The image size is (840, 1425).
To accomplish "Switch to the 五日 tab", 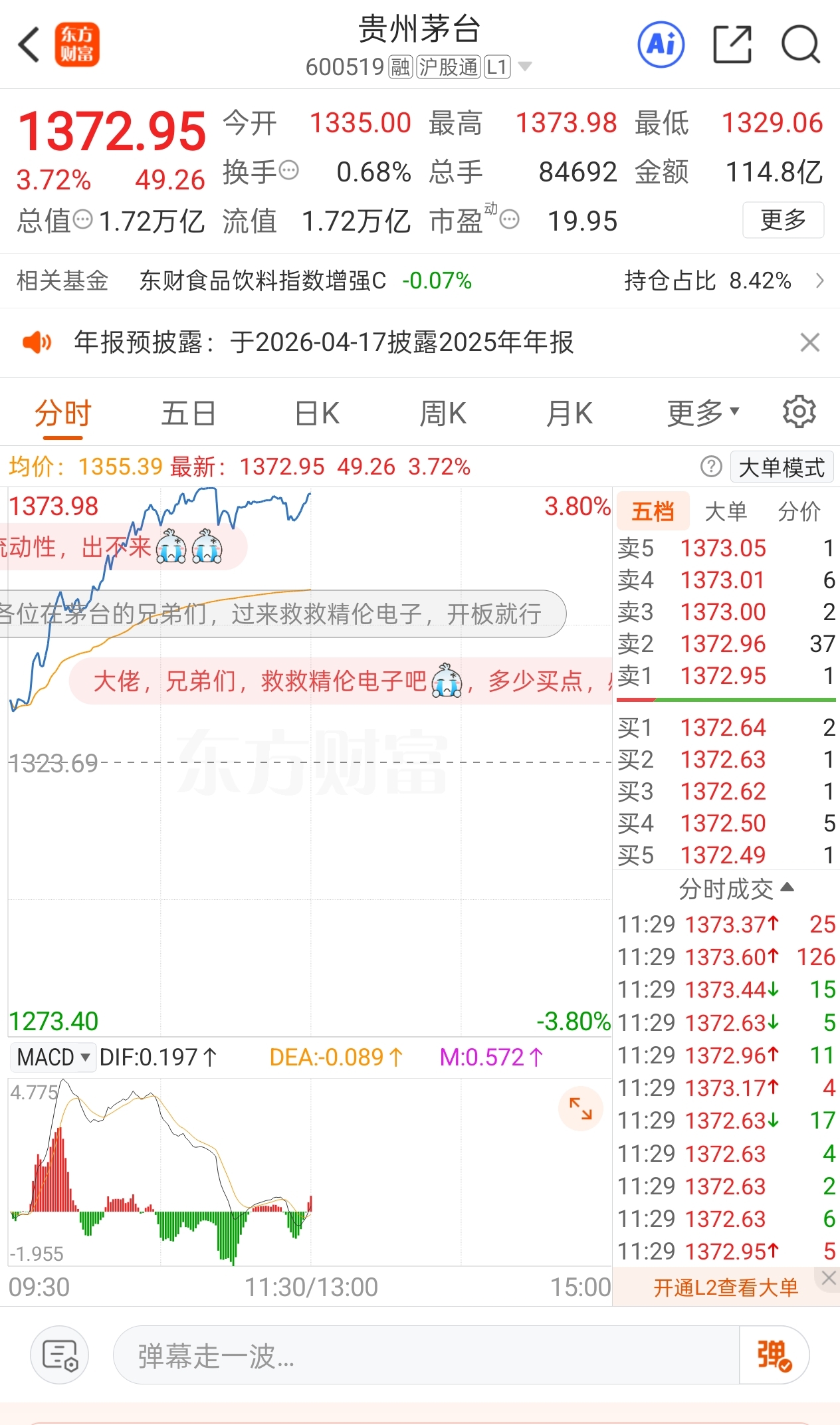I will tap(189, 413).
